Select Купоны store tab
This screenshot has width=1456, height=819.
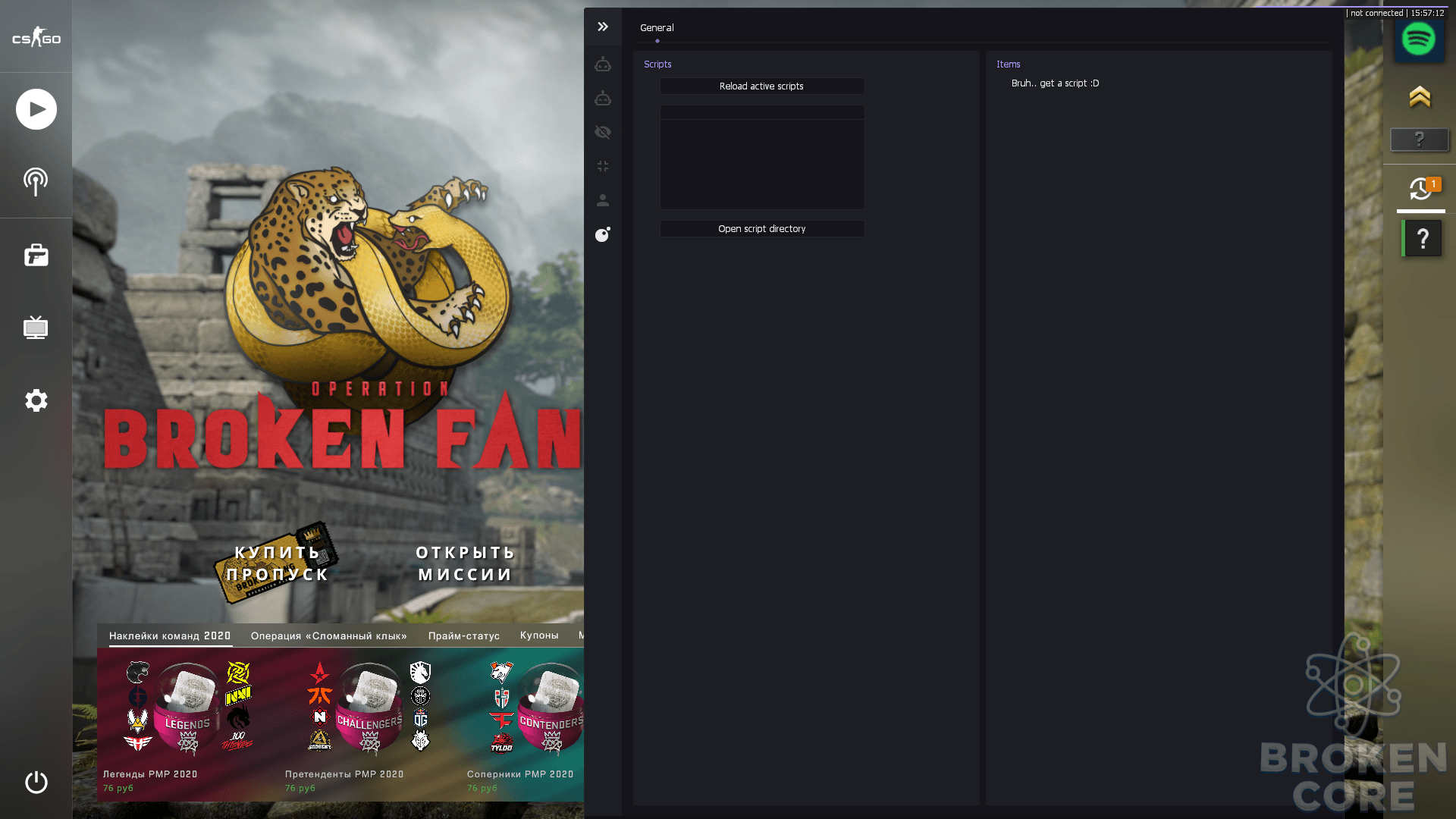539,635
